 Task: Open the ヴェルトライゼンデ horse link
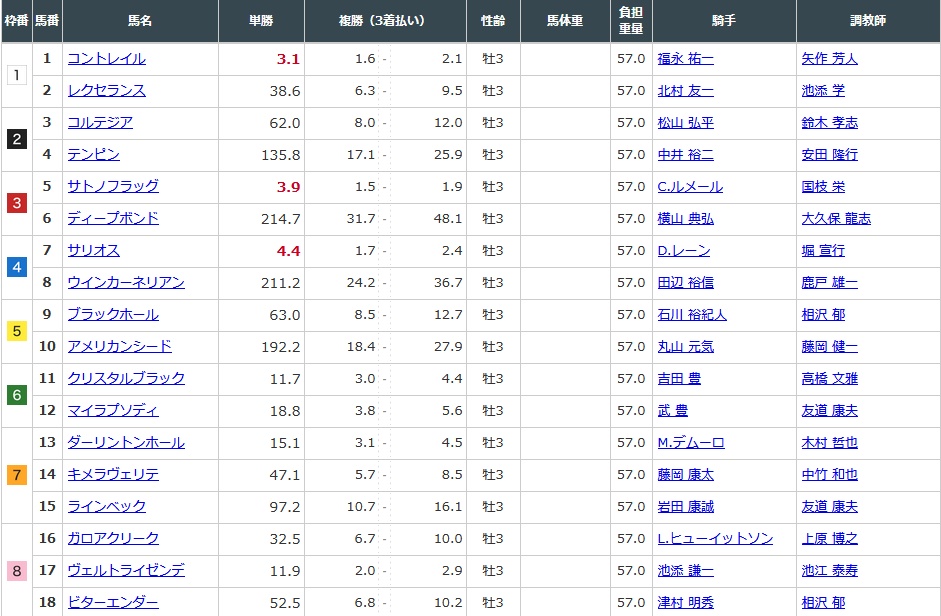pos(125,571)
